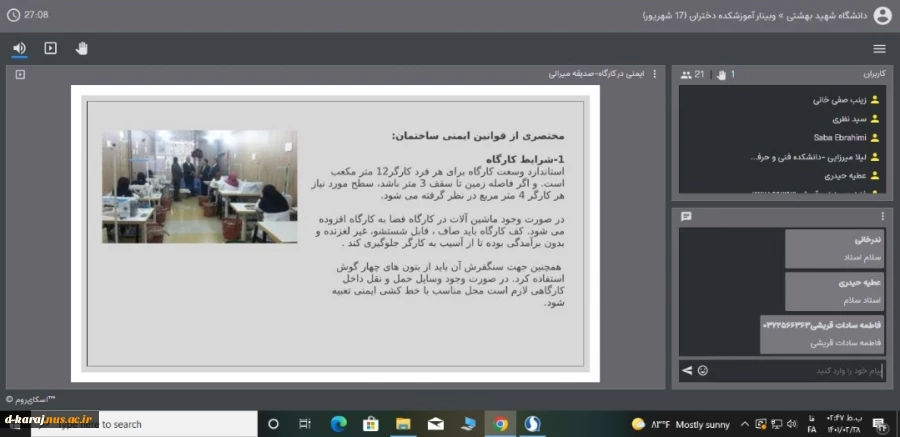This screenshot has width=900, height=437.
Task: Click the chat bubble icon
Action: tap(686, 216)
